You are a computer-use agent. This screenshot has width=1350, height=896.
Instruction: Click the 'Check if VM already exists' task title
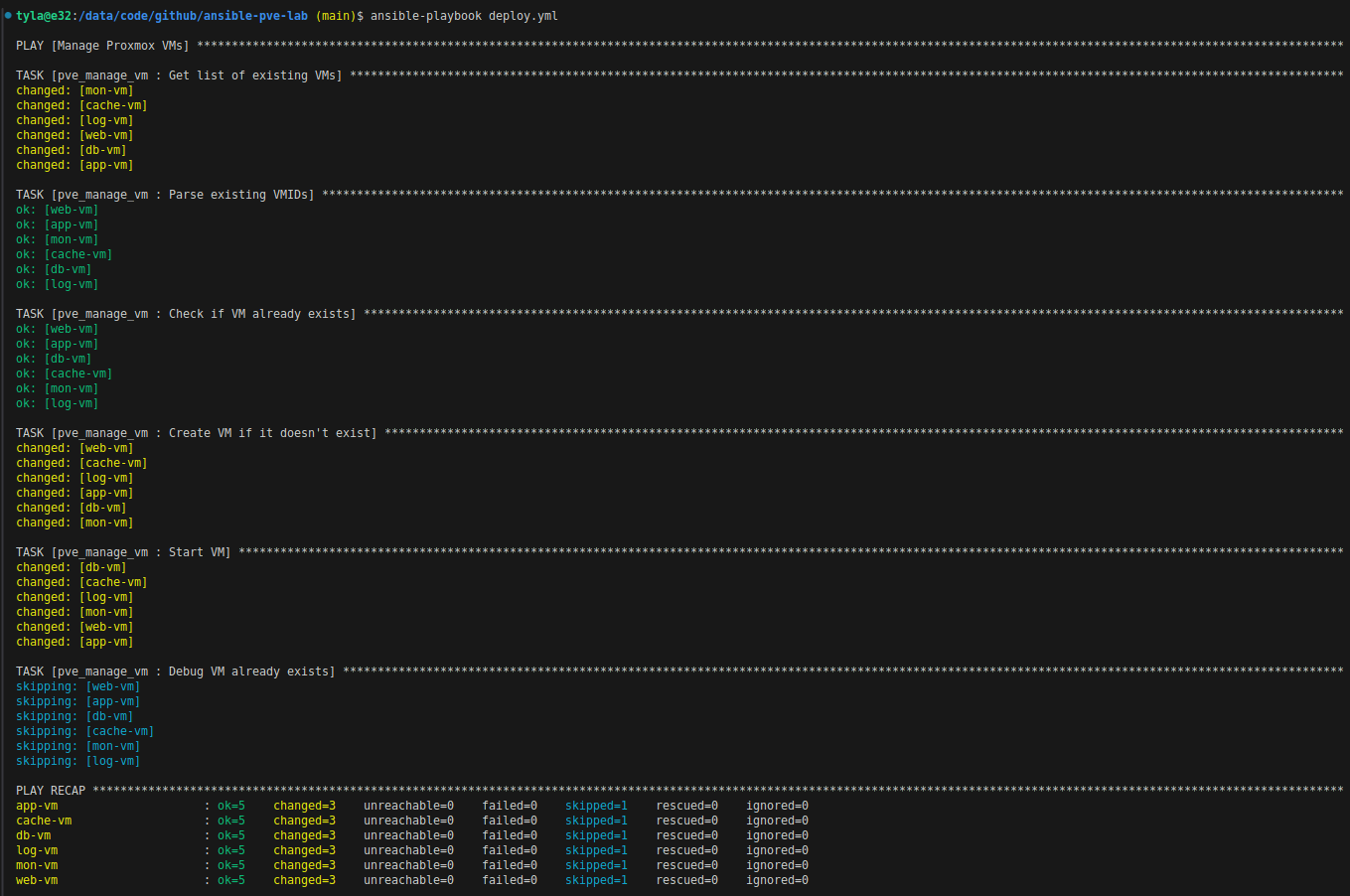[x=261, y=314]
